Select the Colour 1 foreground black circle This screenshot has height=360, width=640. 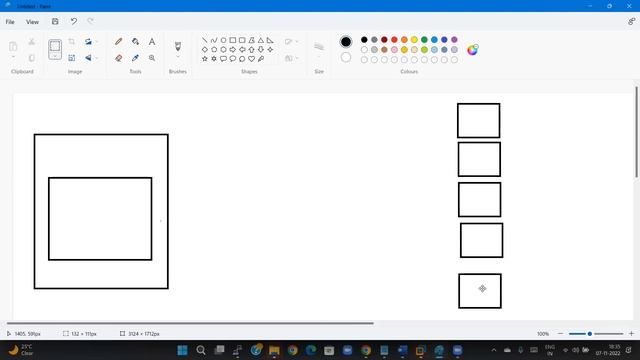tap(346, 42)
